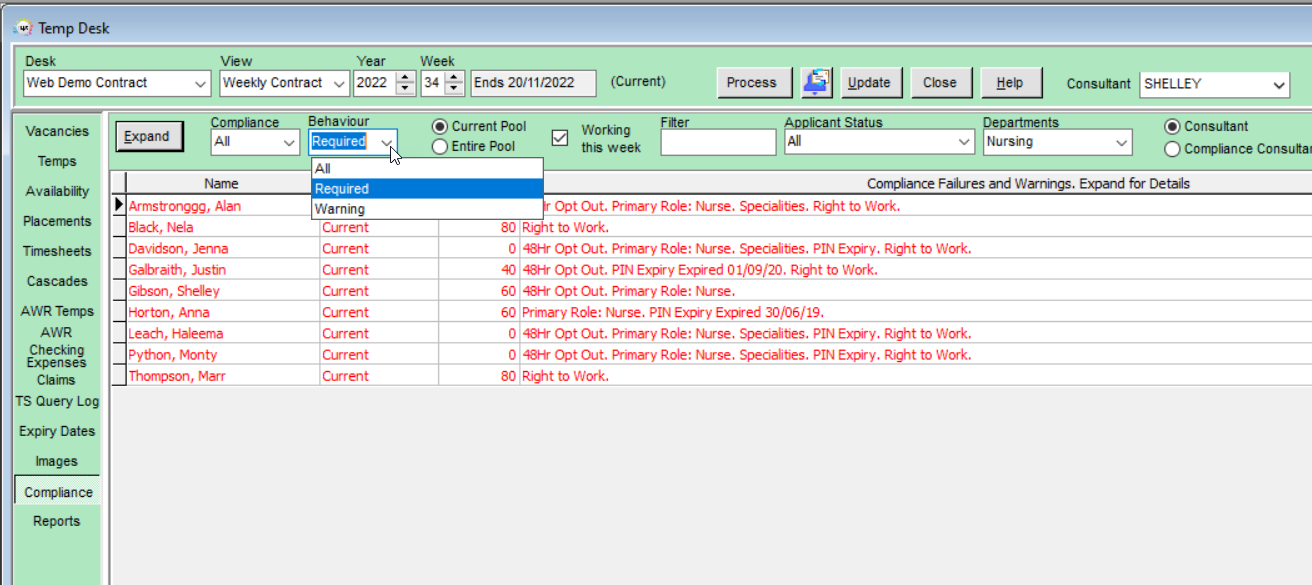Click the Name column header
This screenshot has height=585, width=1312.
(x=222, y=184)
